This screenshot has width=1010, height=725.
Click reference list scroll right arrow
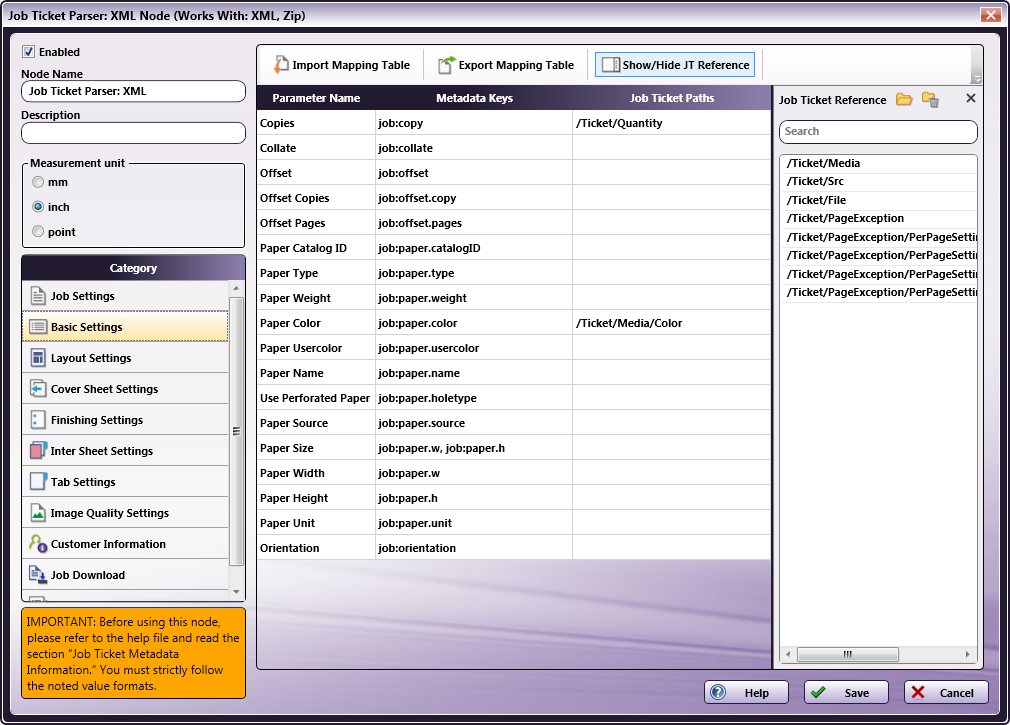[x=967, y=654]
